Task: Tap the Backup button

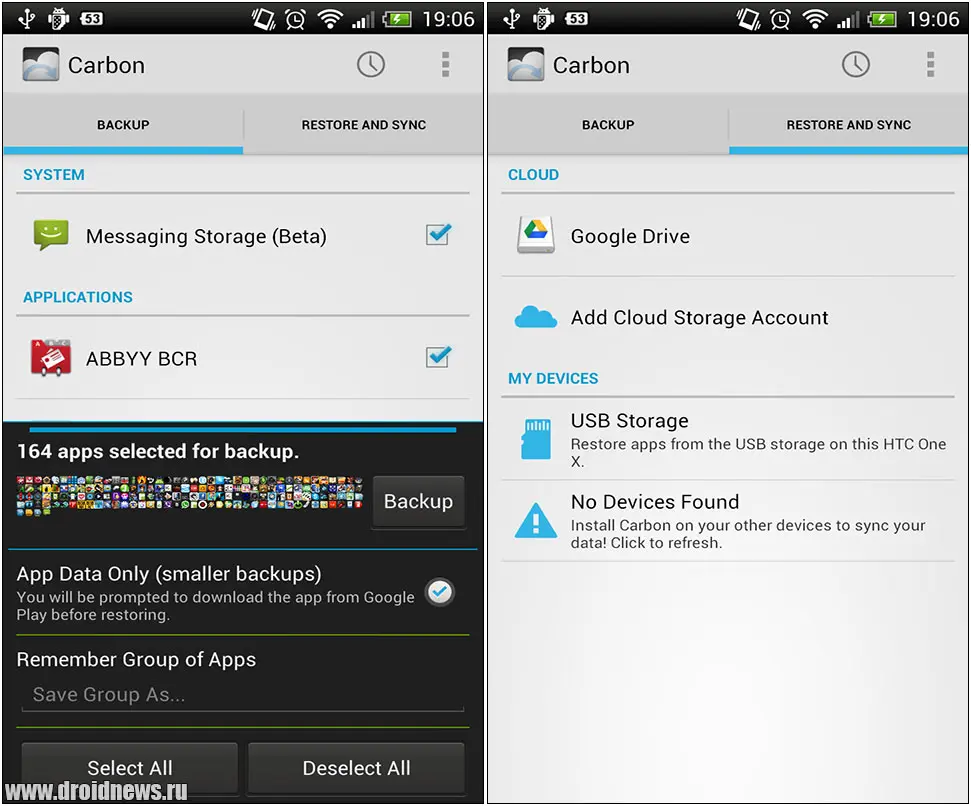Action: [418, 501]
